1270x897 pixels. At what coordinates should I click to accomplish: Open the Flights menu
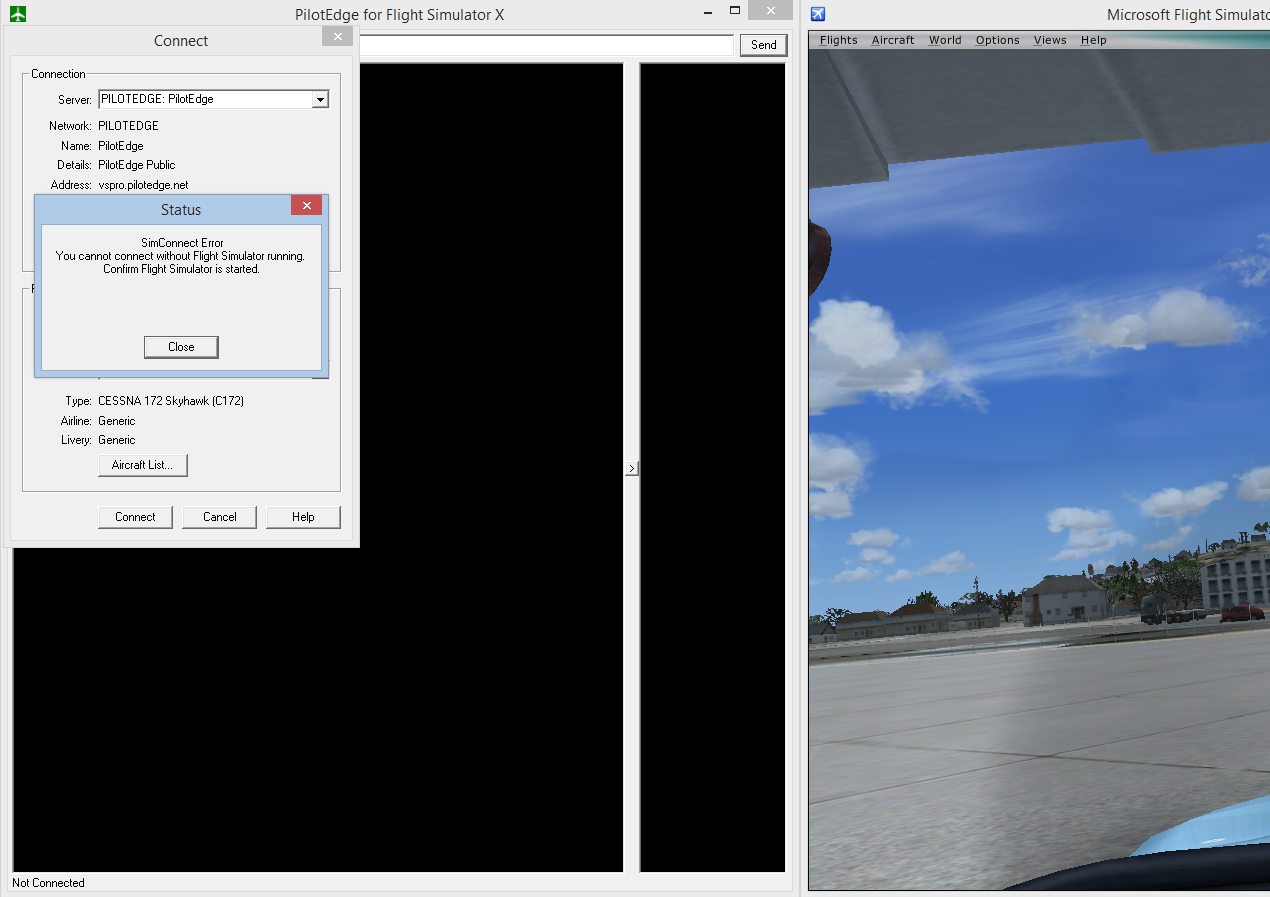(x=838, y=40)
